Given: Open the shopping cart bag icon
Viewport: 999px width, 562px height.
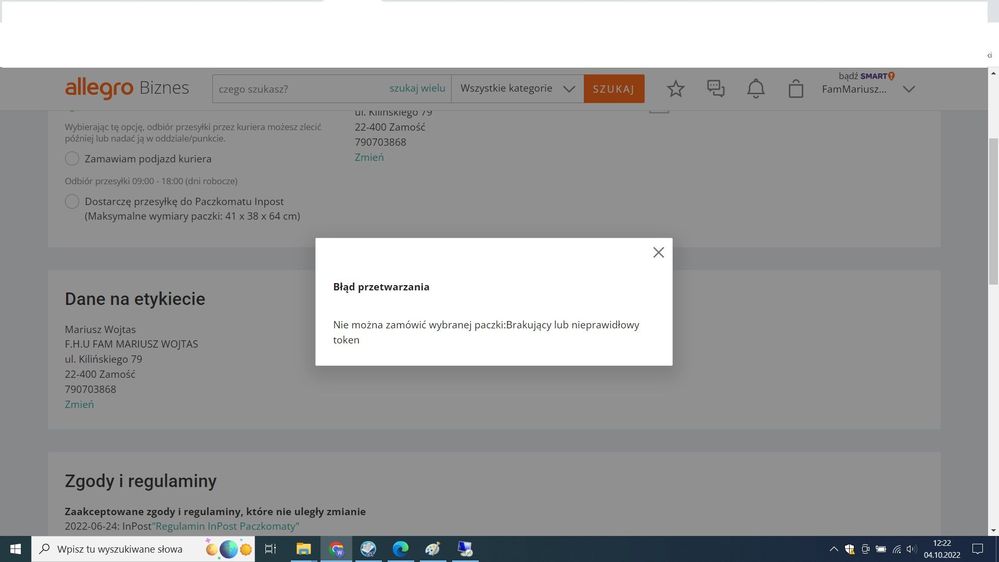Looking at the screenshot, I should point(796,89).
